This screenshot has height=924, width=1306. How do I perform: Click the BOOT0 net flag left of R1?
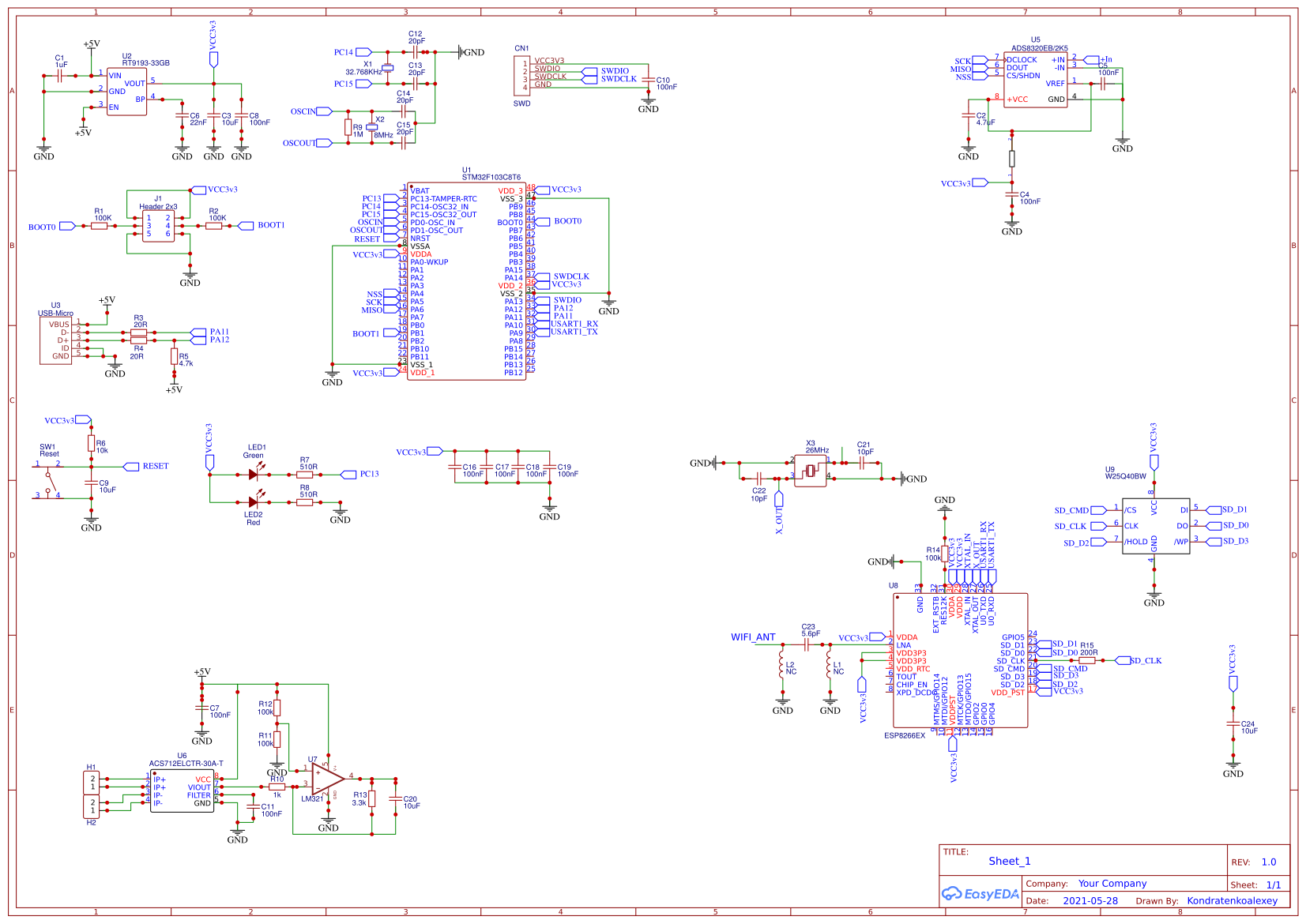51,227
